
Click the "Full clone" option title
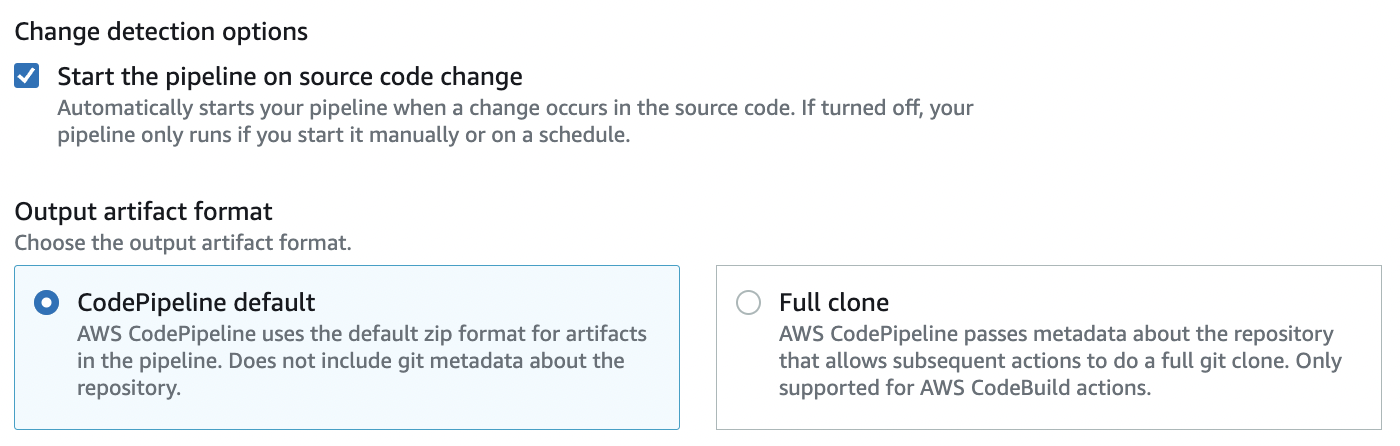834,302
